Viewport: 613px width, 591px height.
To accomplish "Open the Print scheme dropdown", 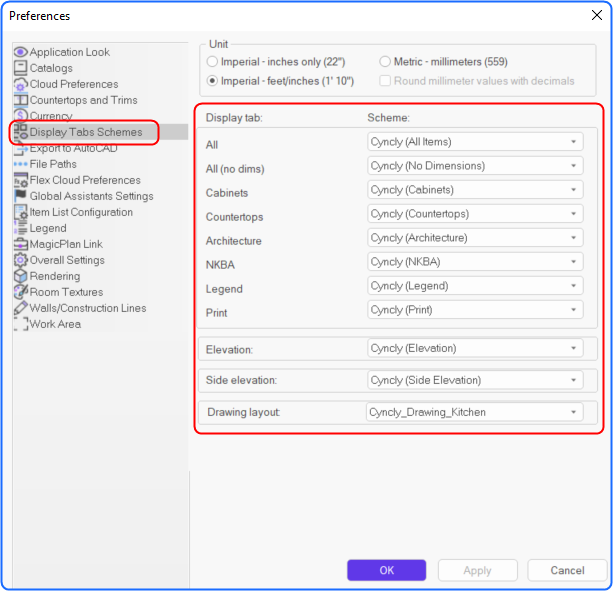I will point(475,310).
